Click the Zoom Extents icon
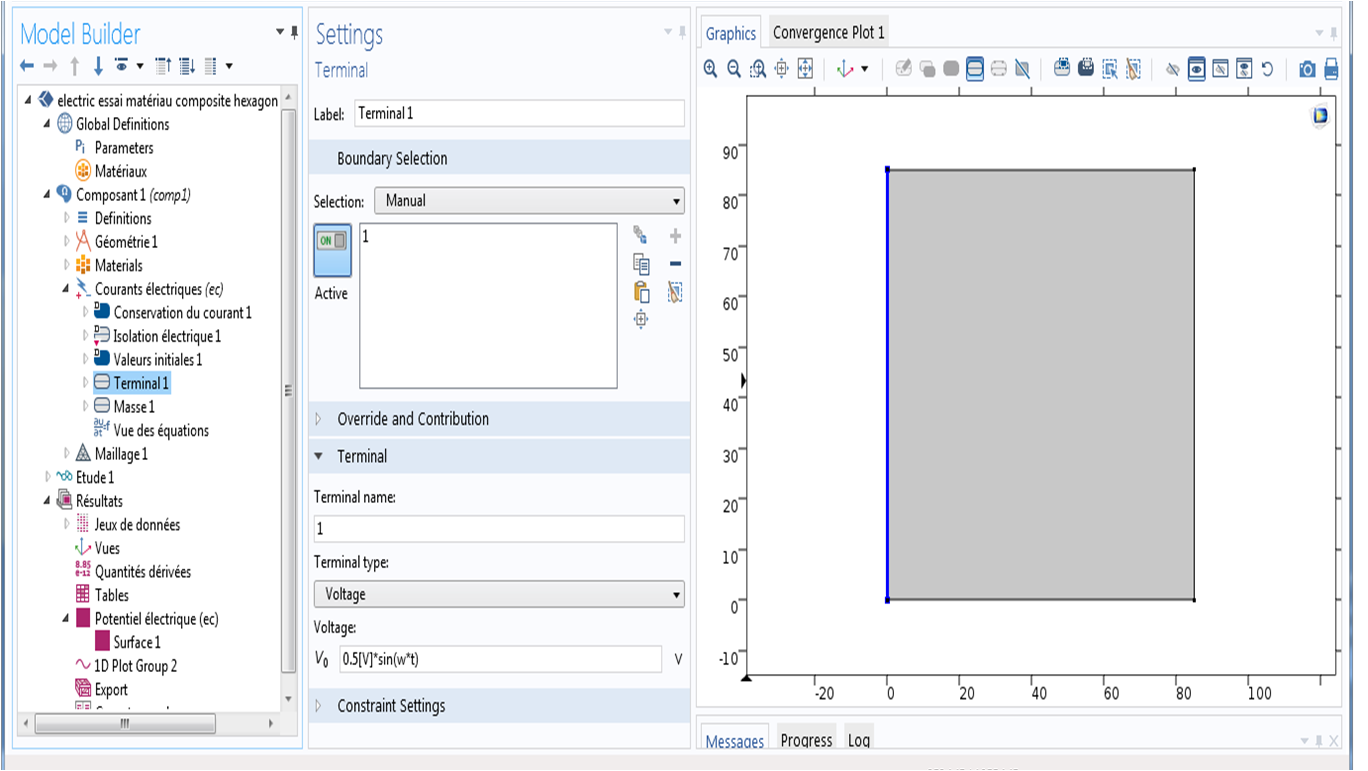 pos(805,69)
